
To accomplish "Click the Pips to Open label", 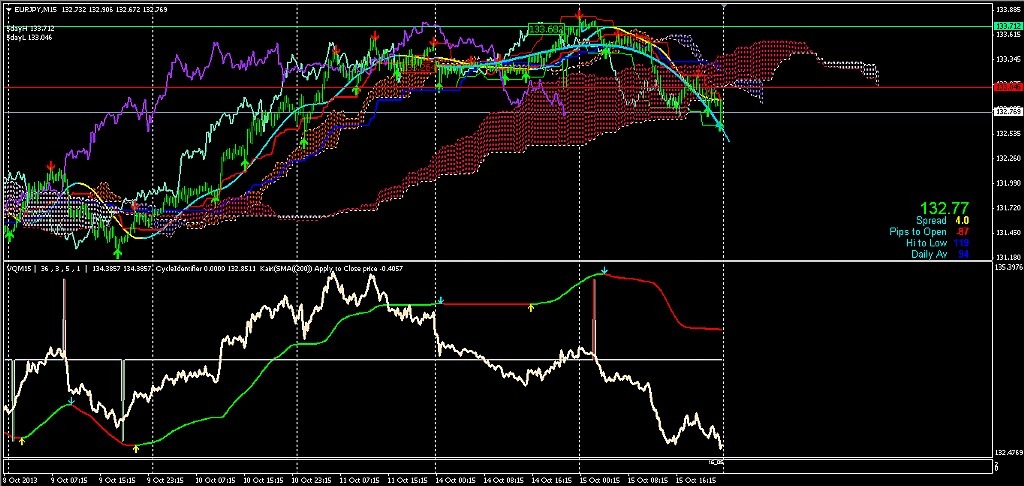I will click(918, 232).
